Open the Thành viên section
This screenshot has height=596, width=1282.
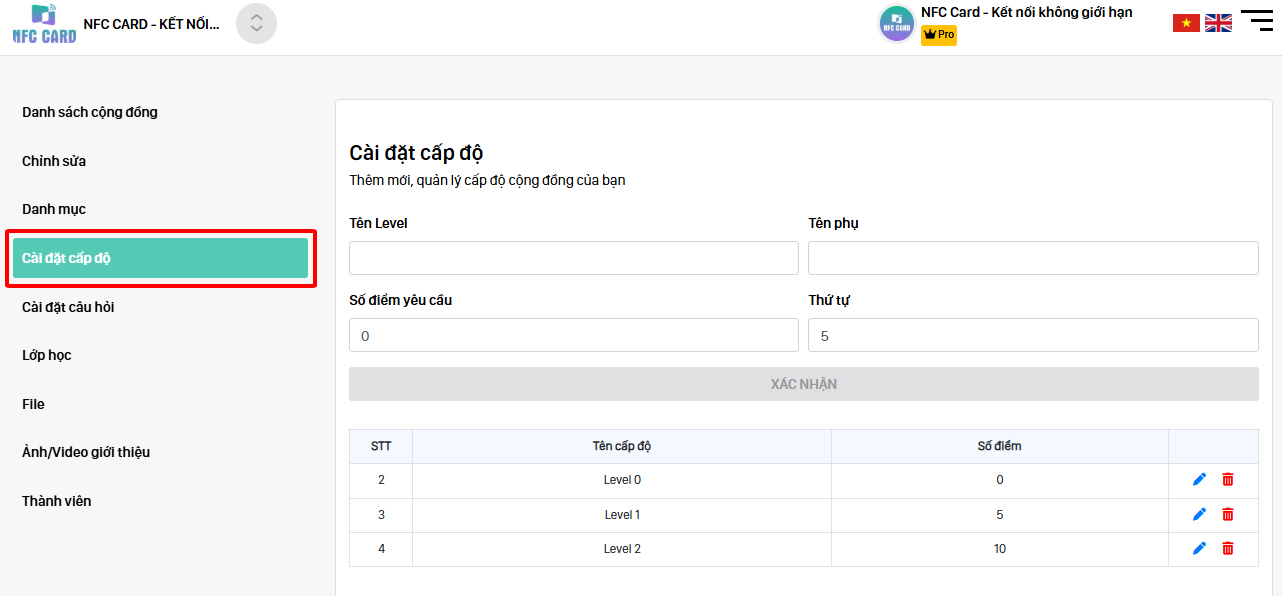(57, 501)
